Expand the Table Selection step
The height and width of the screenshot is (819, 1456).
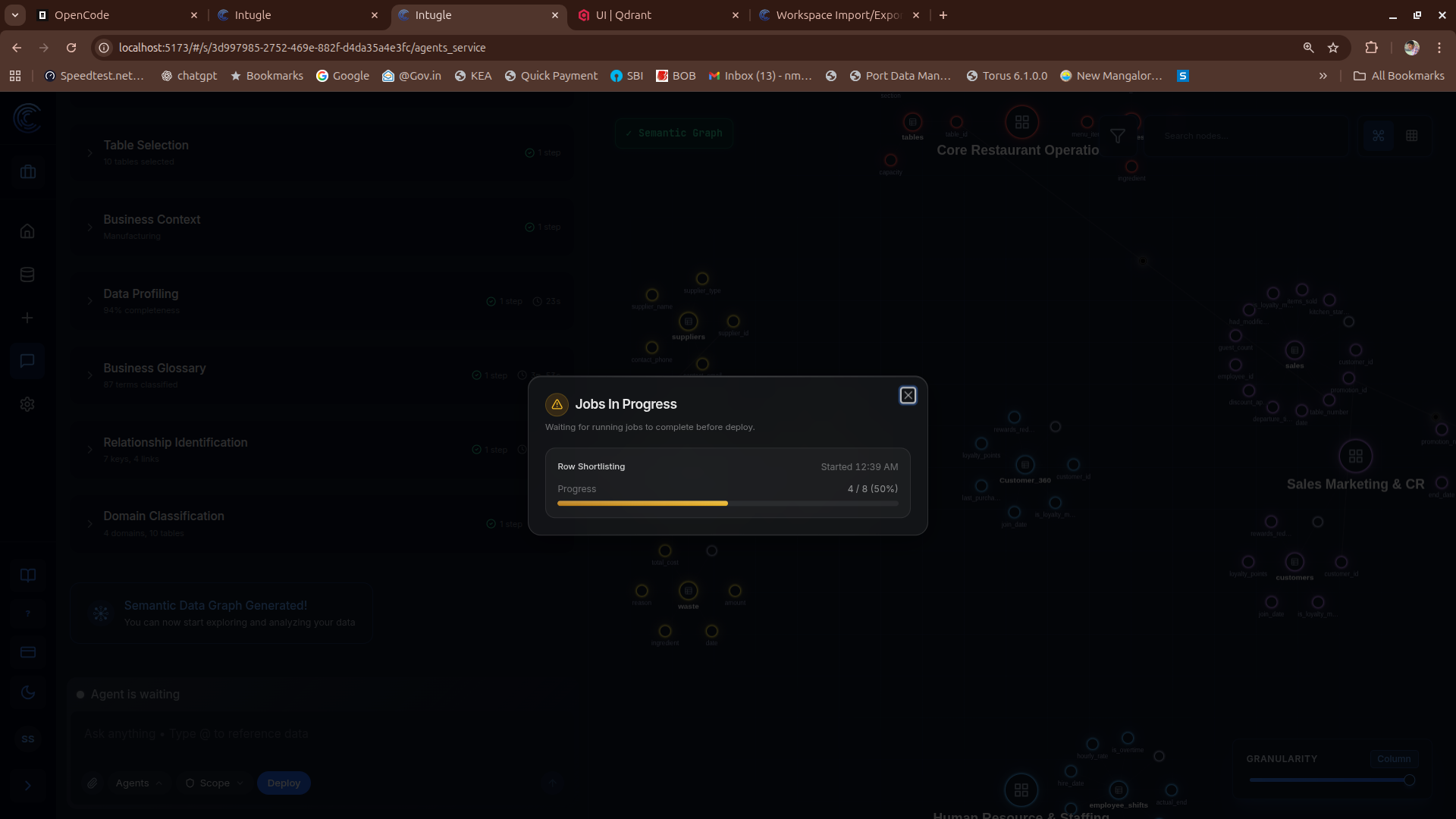(89, 153)
